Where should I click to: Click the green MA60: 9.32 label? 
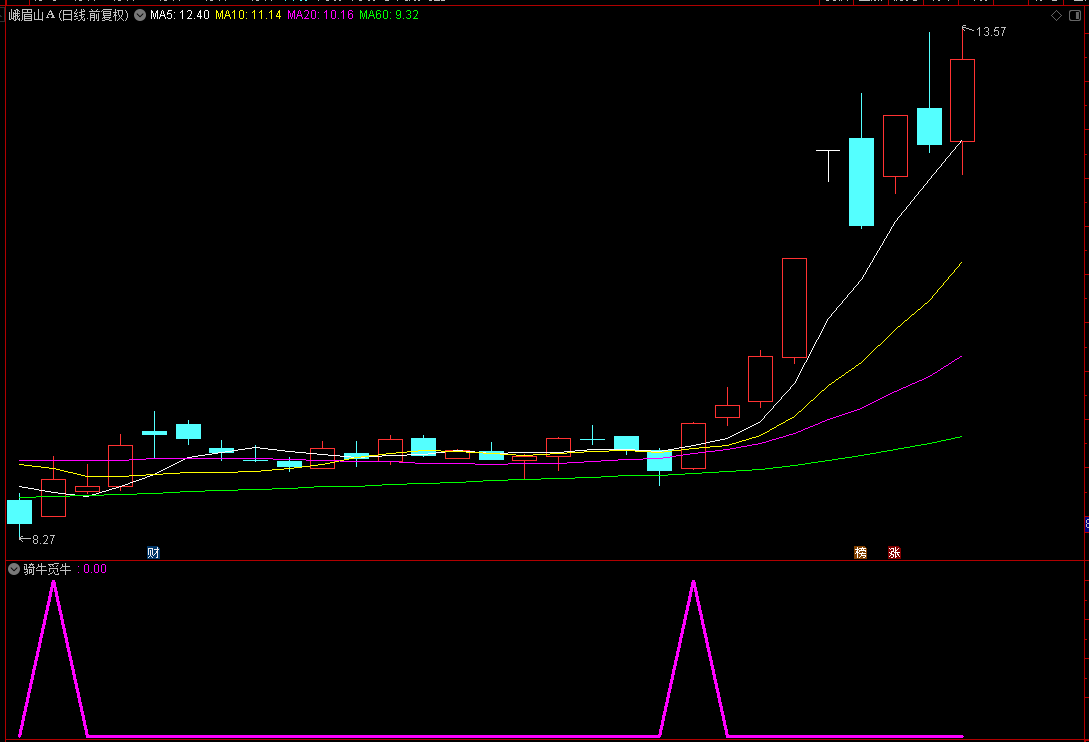[x=389, y=15]
